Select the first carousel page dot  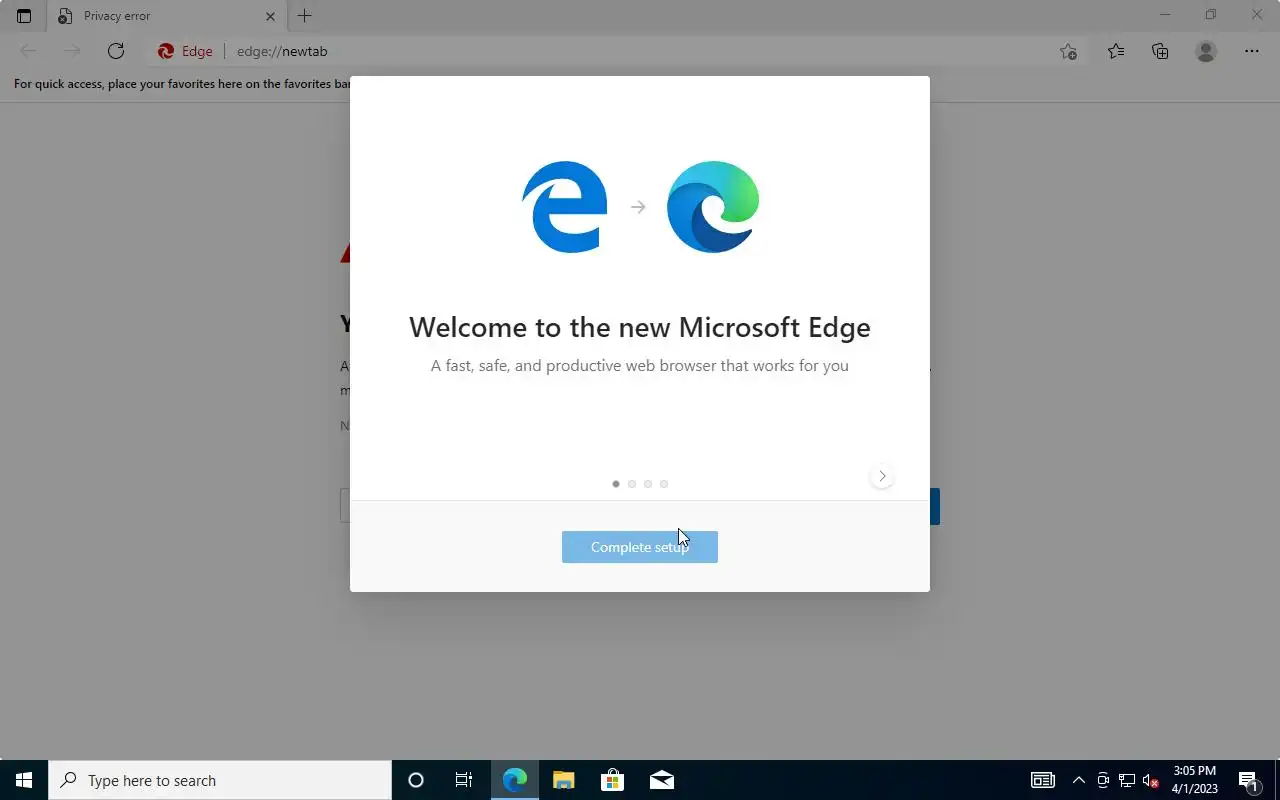615,484
